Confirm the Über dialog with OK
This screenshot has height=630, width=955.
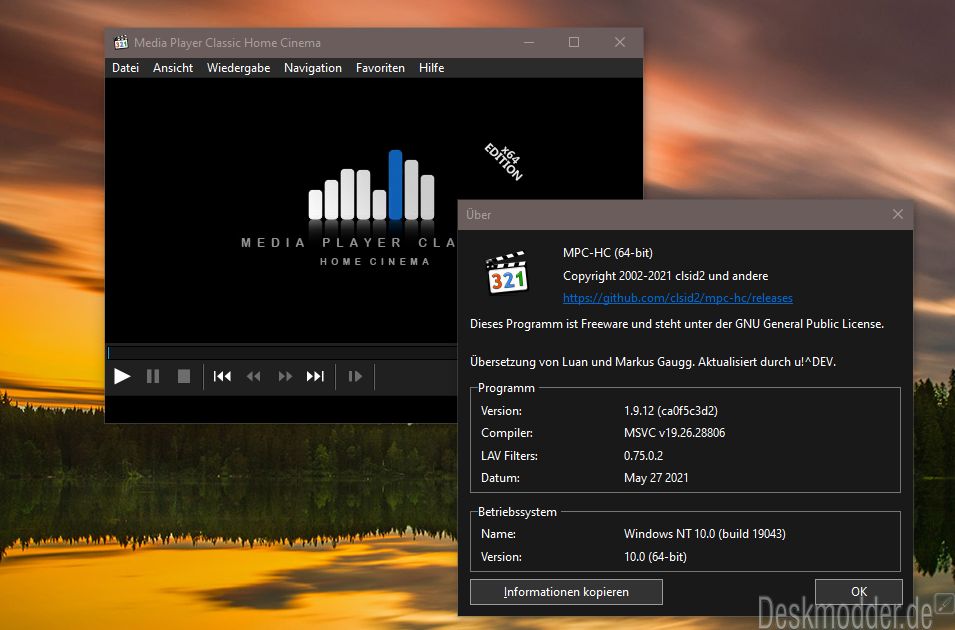tap(859, 592)
